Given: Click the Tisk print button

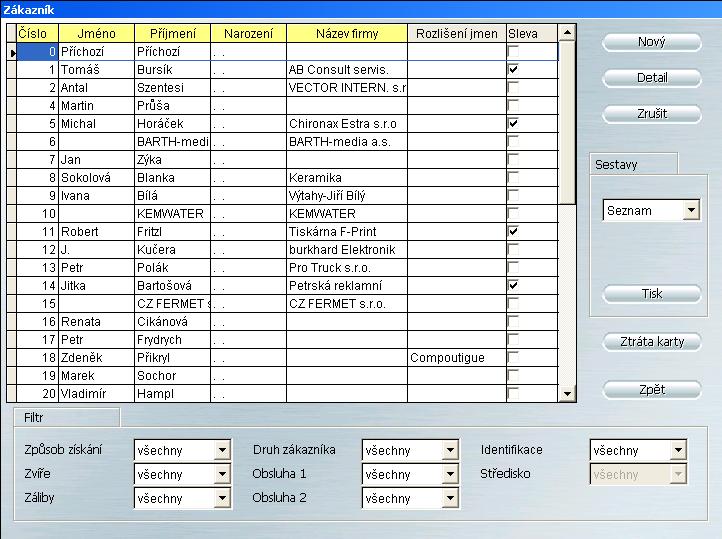Looking at the screenshot, I should tap(652, 294).
